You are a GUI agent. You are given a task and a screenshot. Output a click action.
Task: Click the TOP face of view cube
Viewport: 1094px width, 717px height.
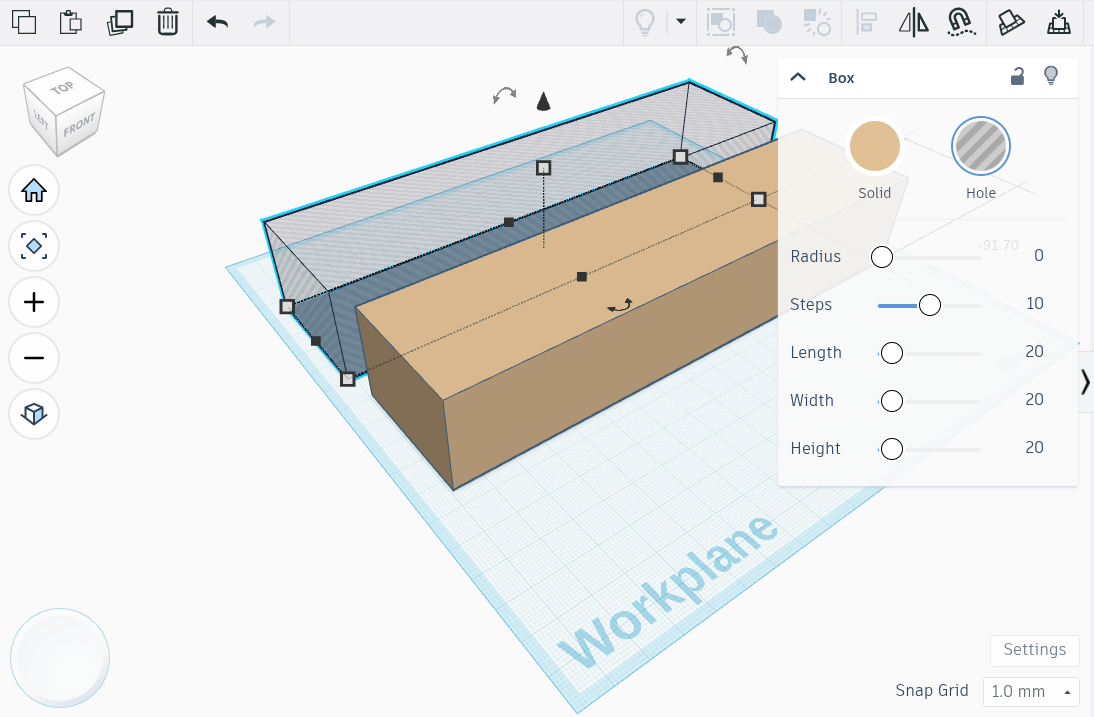click(61, 87)
